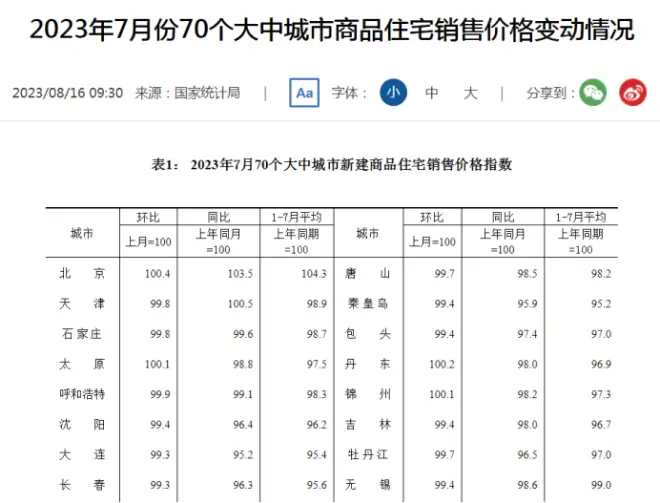Screen dimensions: 660x503
Task: Click the 分享到 share label
Action: [550, 93]
